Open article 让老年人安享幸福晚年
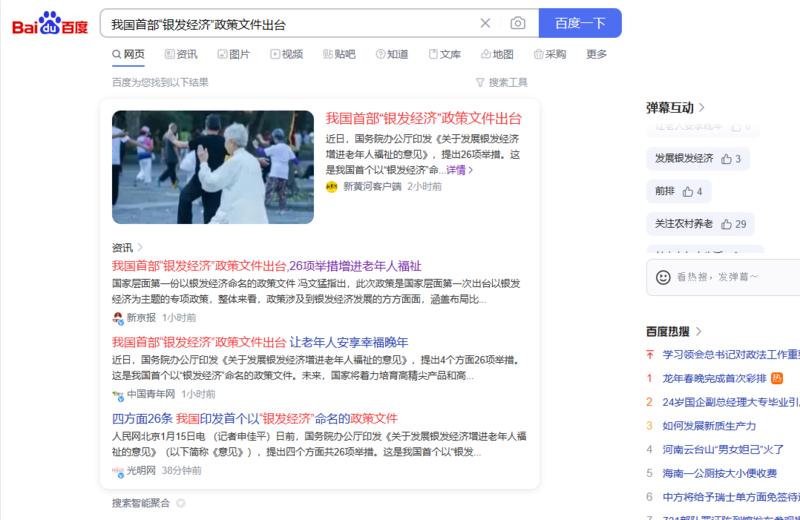 click(x=260, y=342)
